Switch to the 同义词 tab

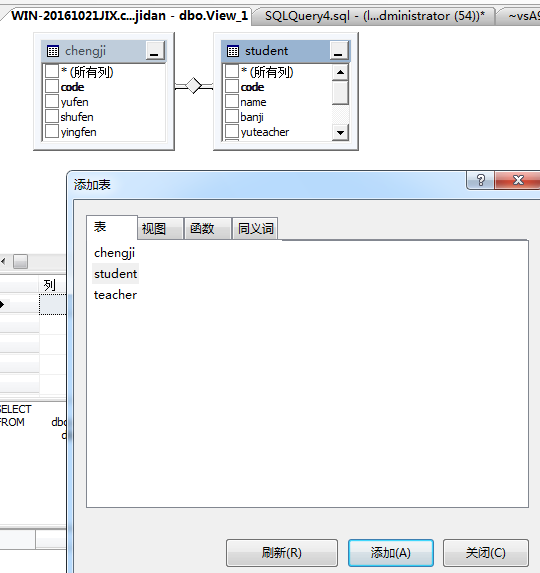[255, 229]
